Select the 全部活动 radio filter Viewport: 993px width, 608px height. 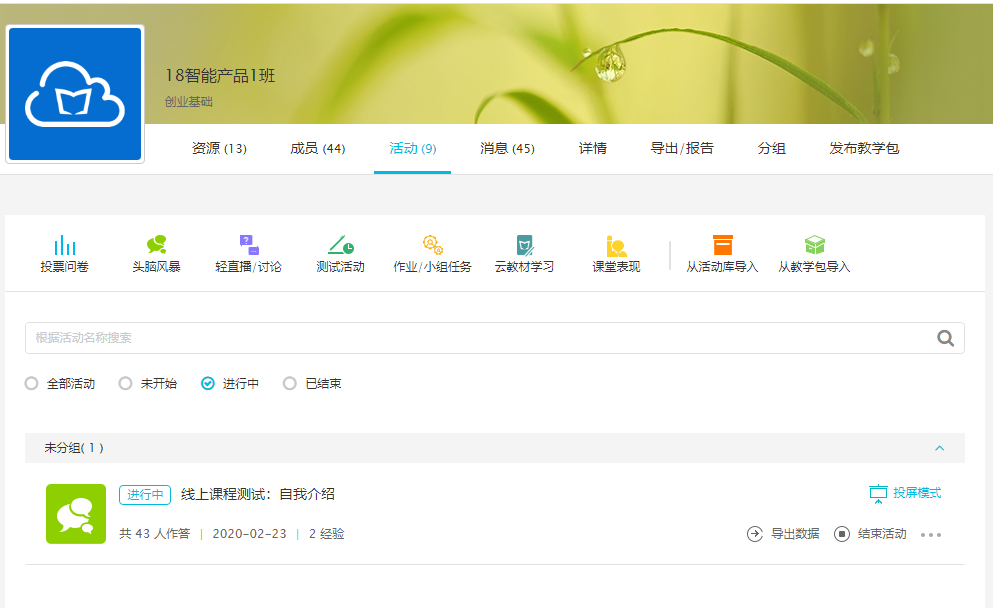point(32,383)
